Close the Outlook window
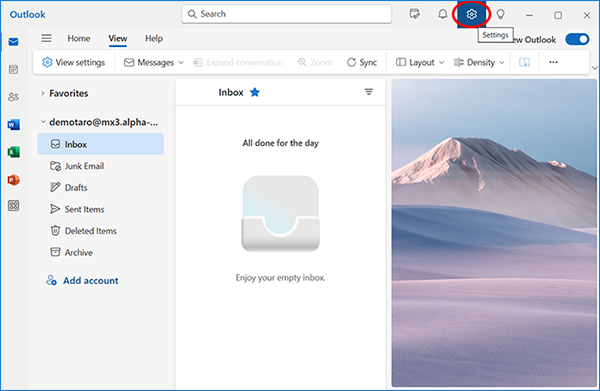The image size is (600, 391). click(587, 15)
